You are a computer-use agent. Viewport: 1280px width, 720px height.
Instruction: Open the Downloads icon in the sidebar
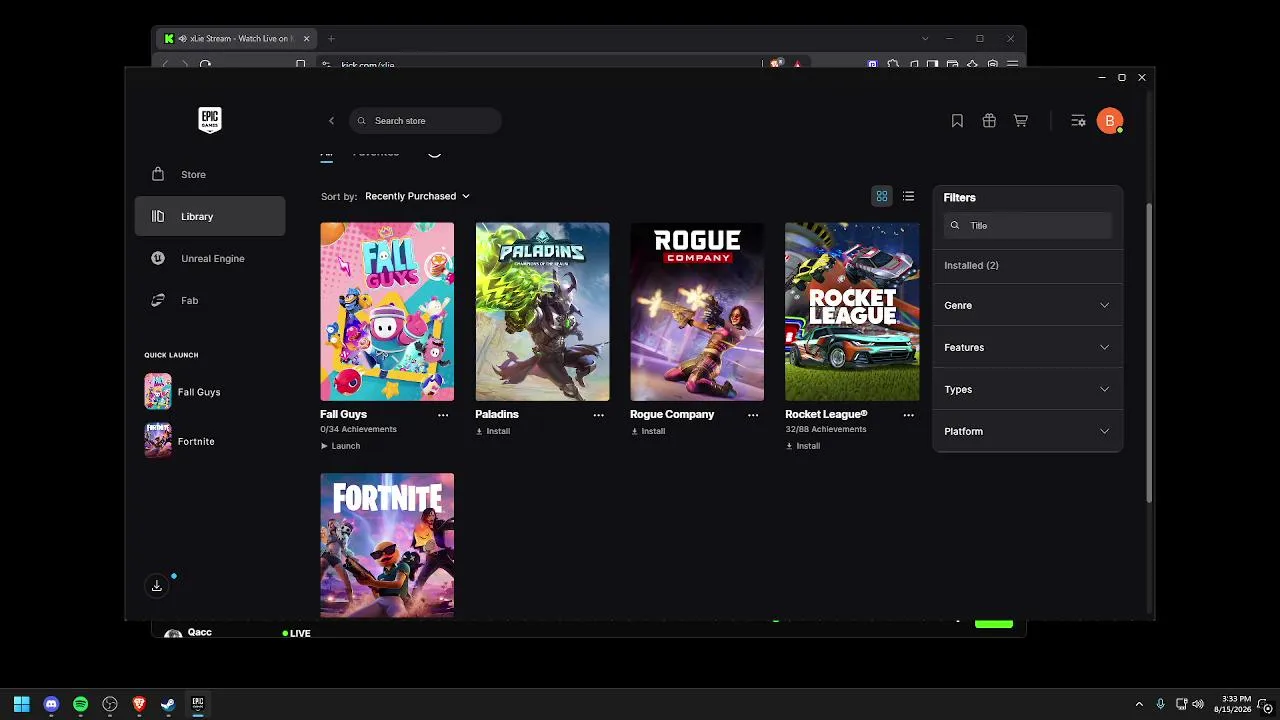(x=157, y=586)
